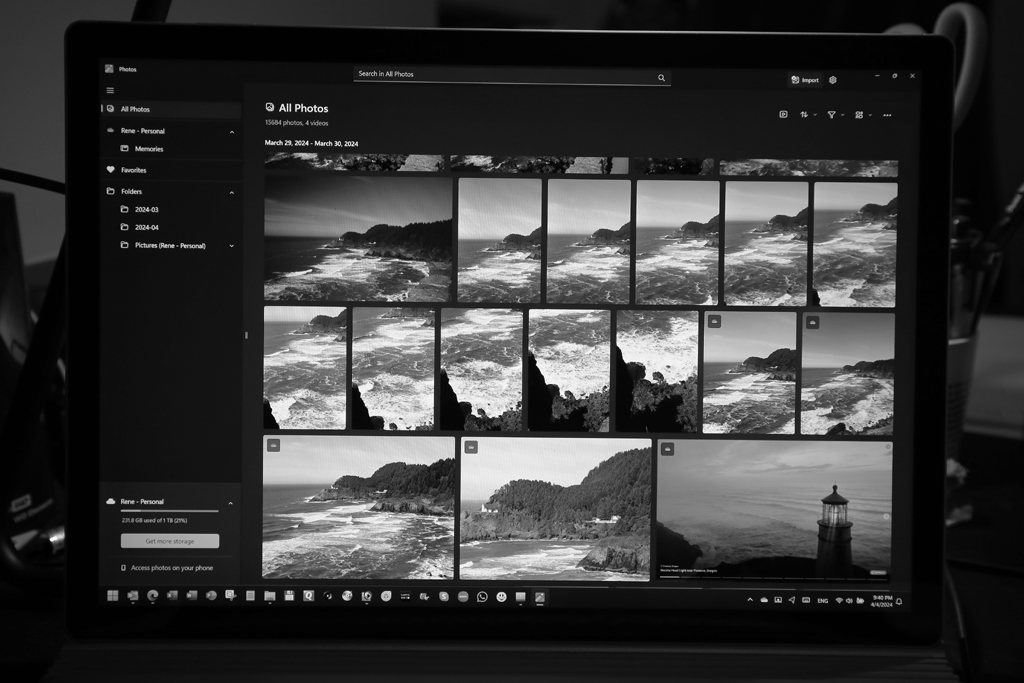1024x683 pixels.
Task: Open Photos settings gear
Action: pyautogui.click(x=833, y=80)
